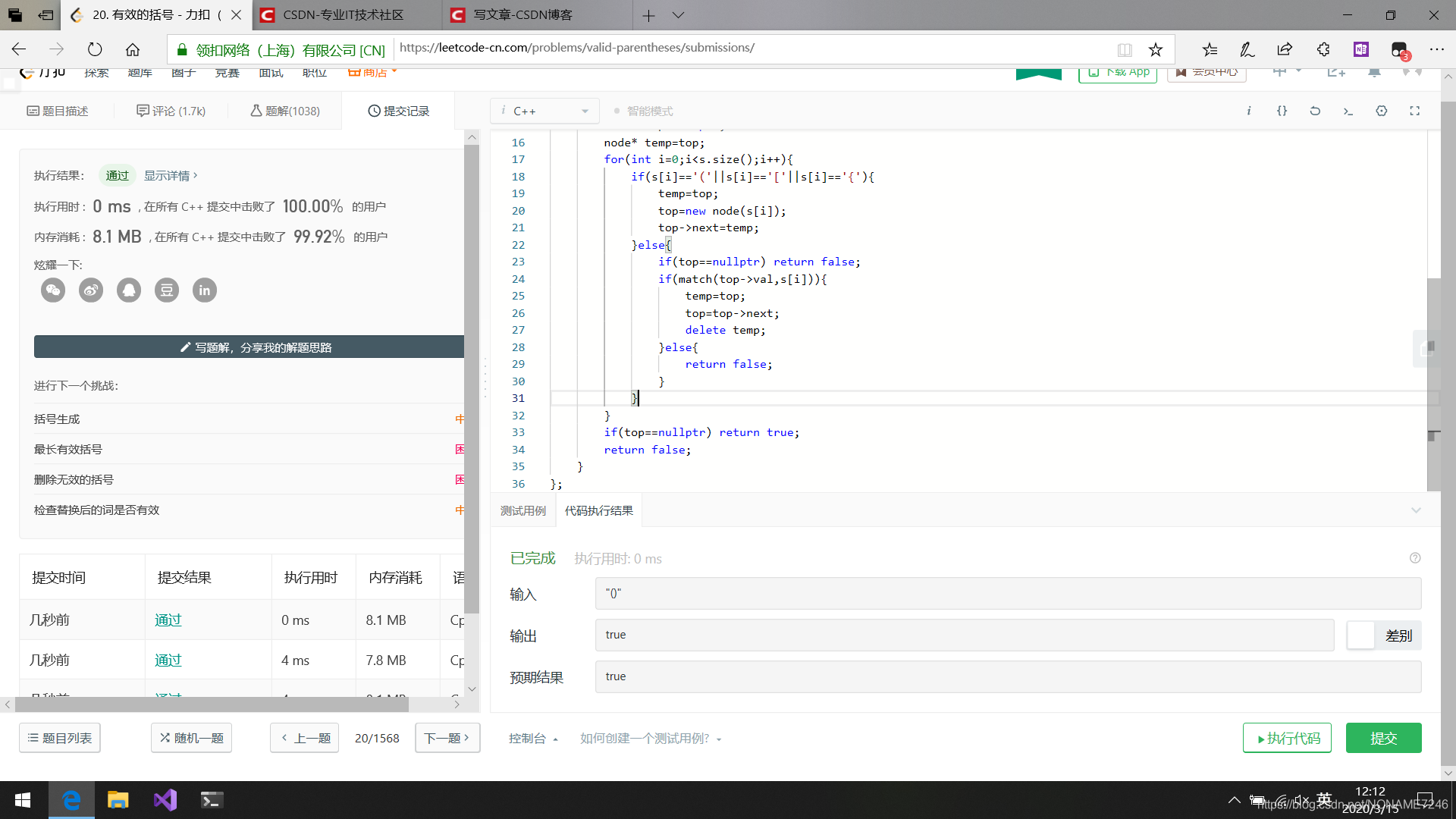Click the 输入 test input field
Viewport: 1456px width, 819px height.
click(1008, 594)
